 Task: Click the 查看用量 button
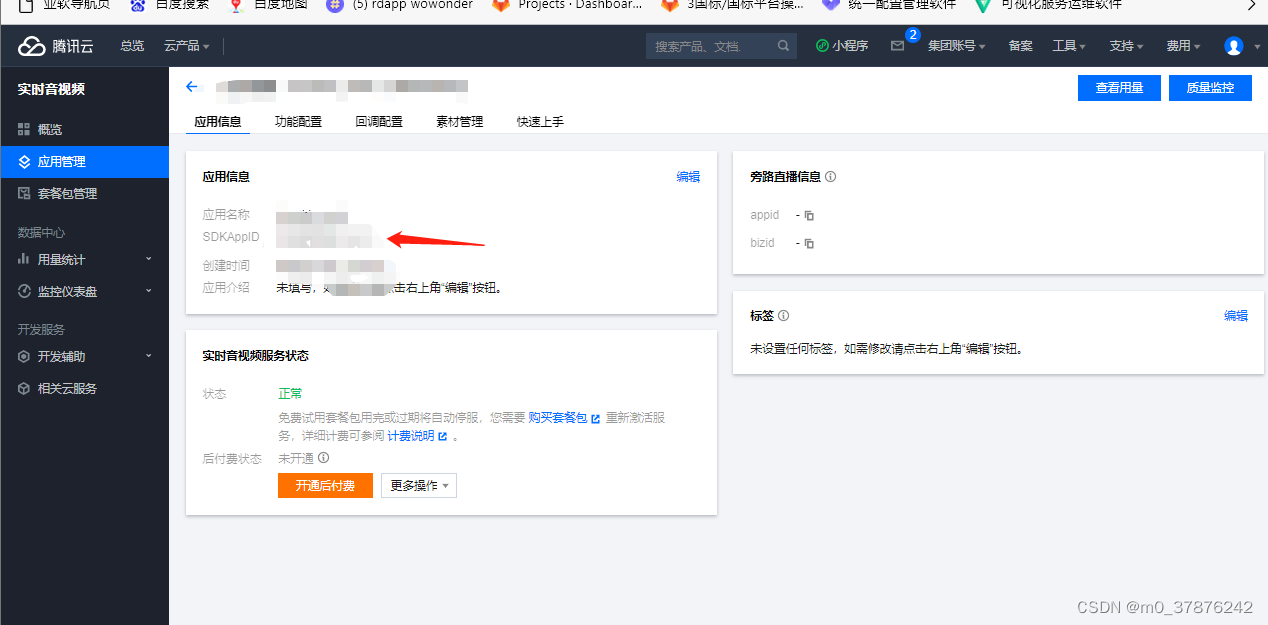point(1119,88)
